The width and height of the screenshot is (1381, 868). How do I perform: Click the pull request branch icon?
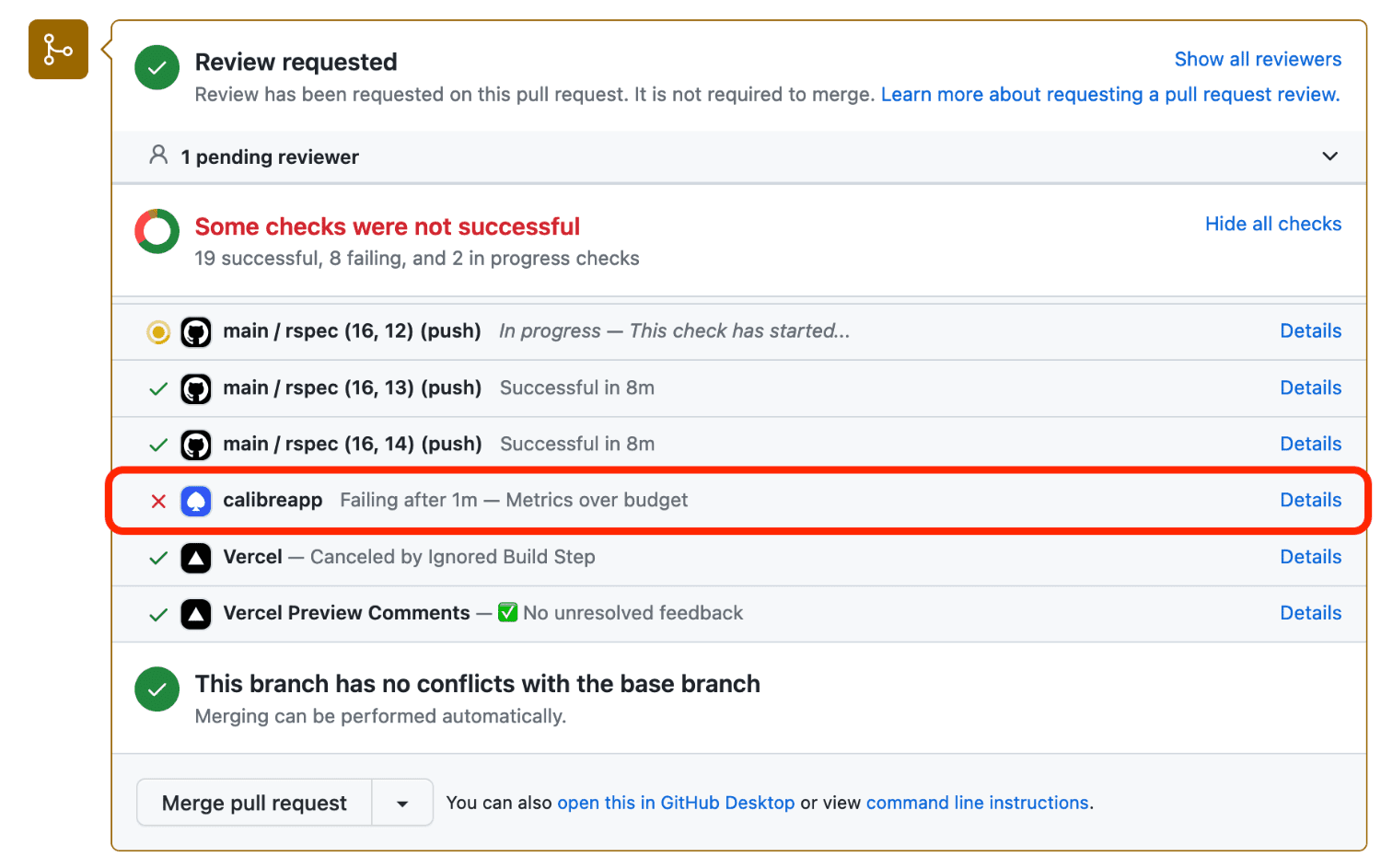pyautogui.click(x=57, y=49)
